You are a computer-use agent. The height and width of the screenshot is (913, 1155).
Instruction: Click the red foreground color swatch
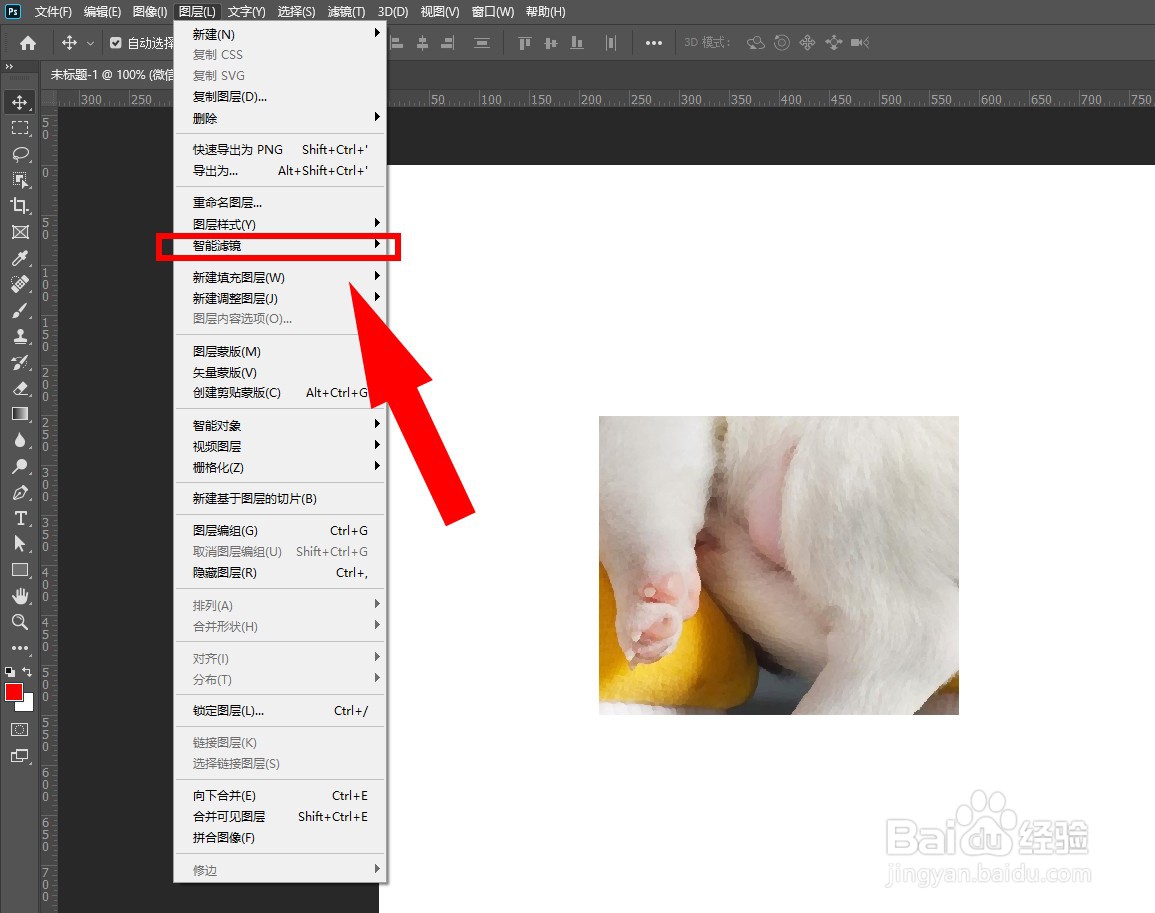13,692
